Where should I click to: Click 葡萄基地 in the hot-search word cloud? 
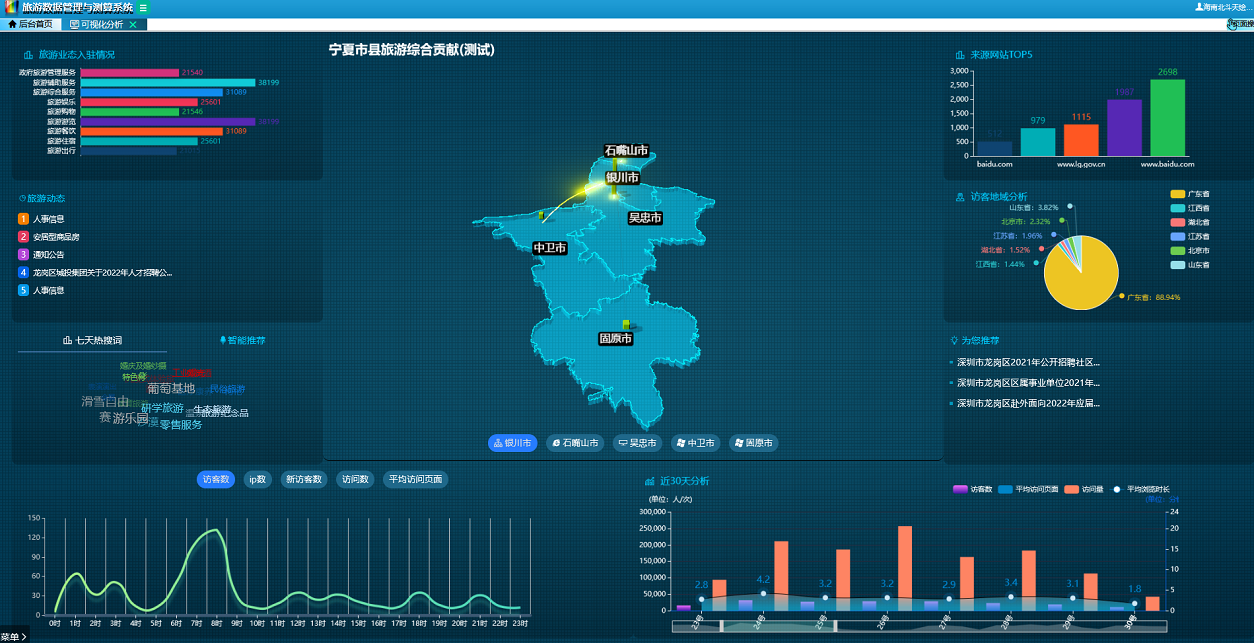pyautogui.click(x=171, y=388)
